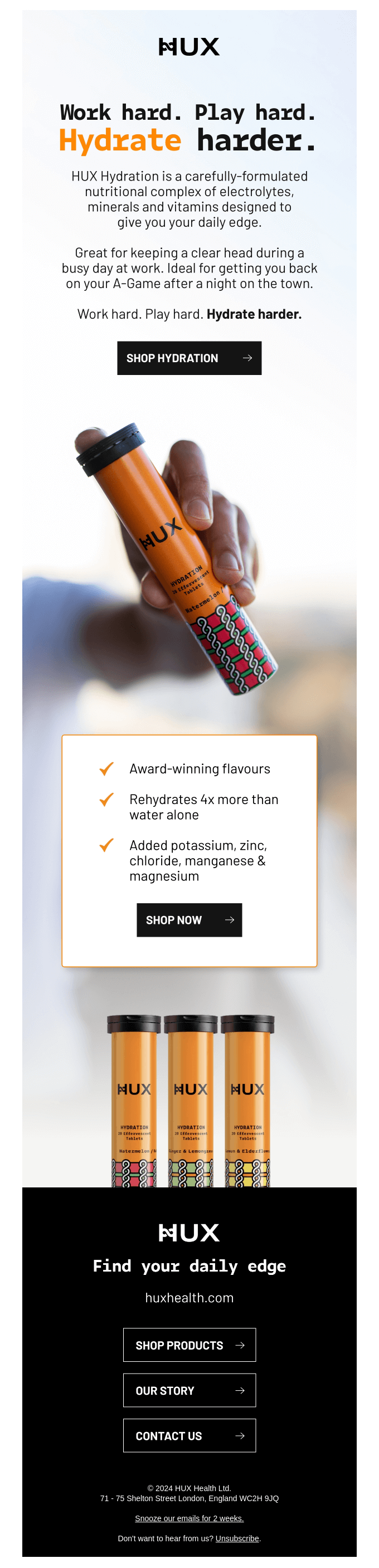Open the huxhealth.com link
The height and width of the screenshot is (1568, 379).
189,1298
